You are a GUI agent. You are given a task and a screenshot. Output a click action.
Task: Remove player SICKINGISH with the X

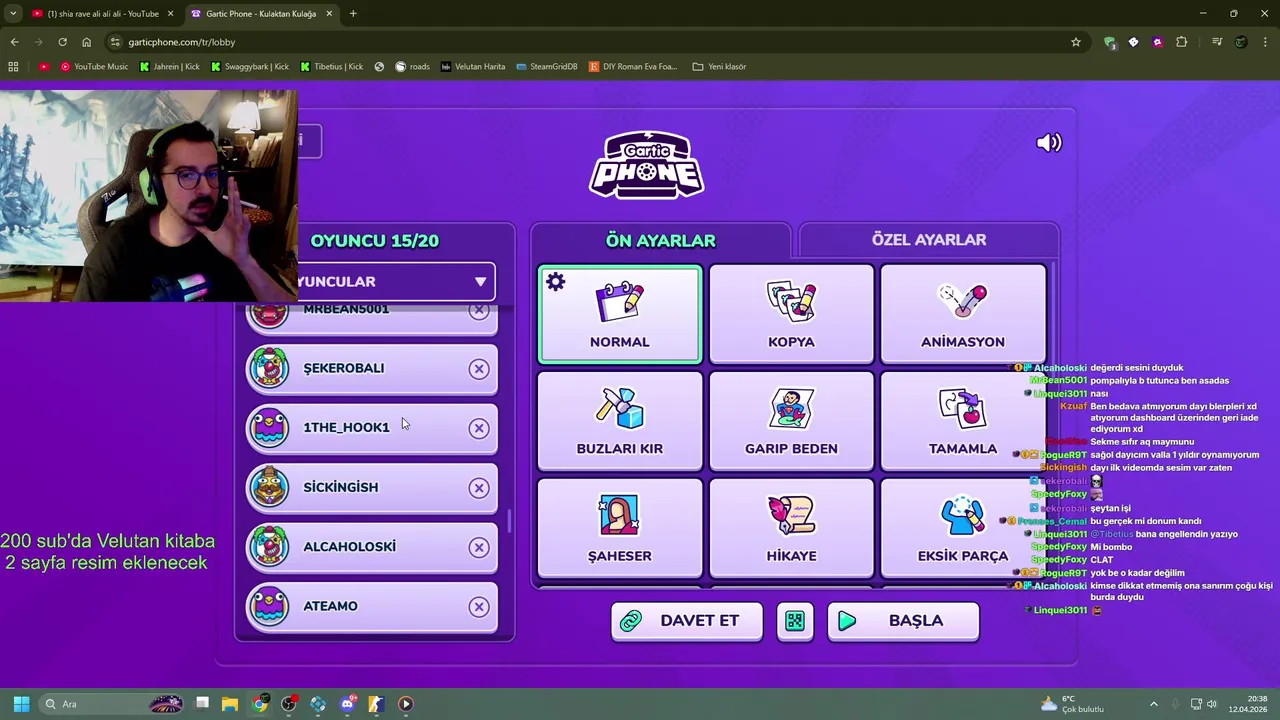pos(479,488)
